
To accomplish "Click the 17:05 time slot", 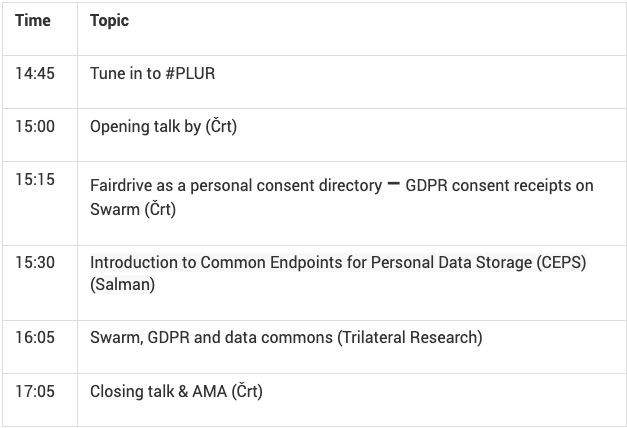I will coord(35,391).
